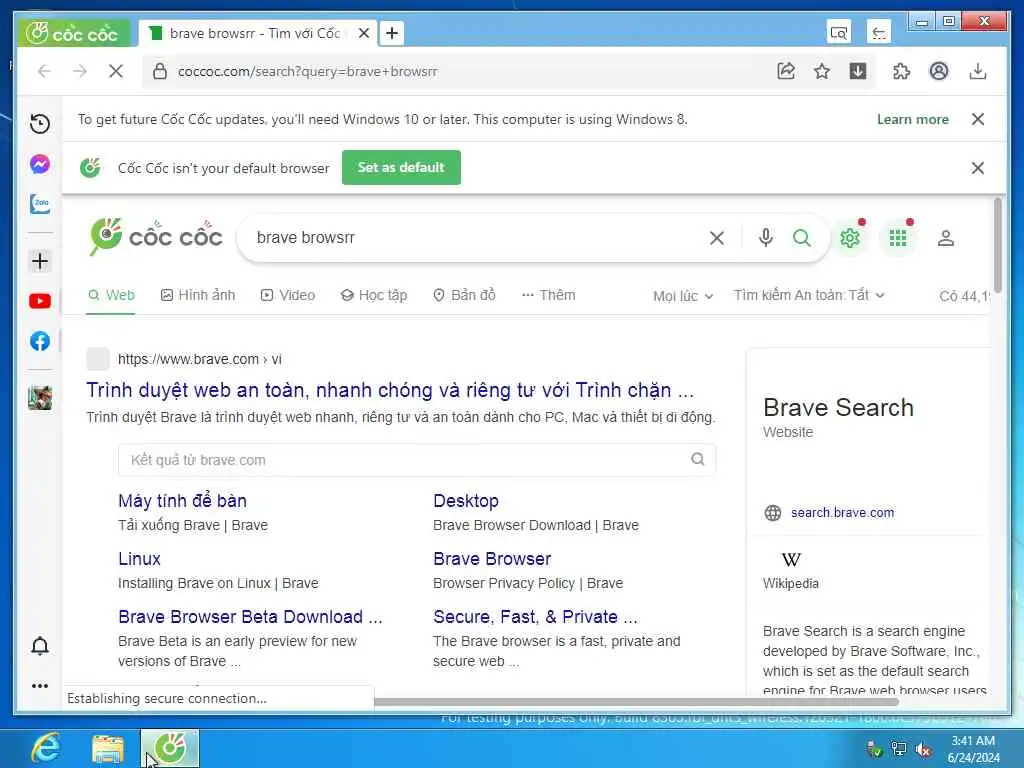The height and width of the screenshot is (768, 1024).
Task: Open File Explorer from taskbar
Action: click(x=108, y=748)
